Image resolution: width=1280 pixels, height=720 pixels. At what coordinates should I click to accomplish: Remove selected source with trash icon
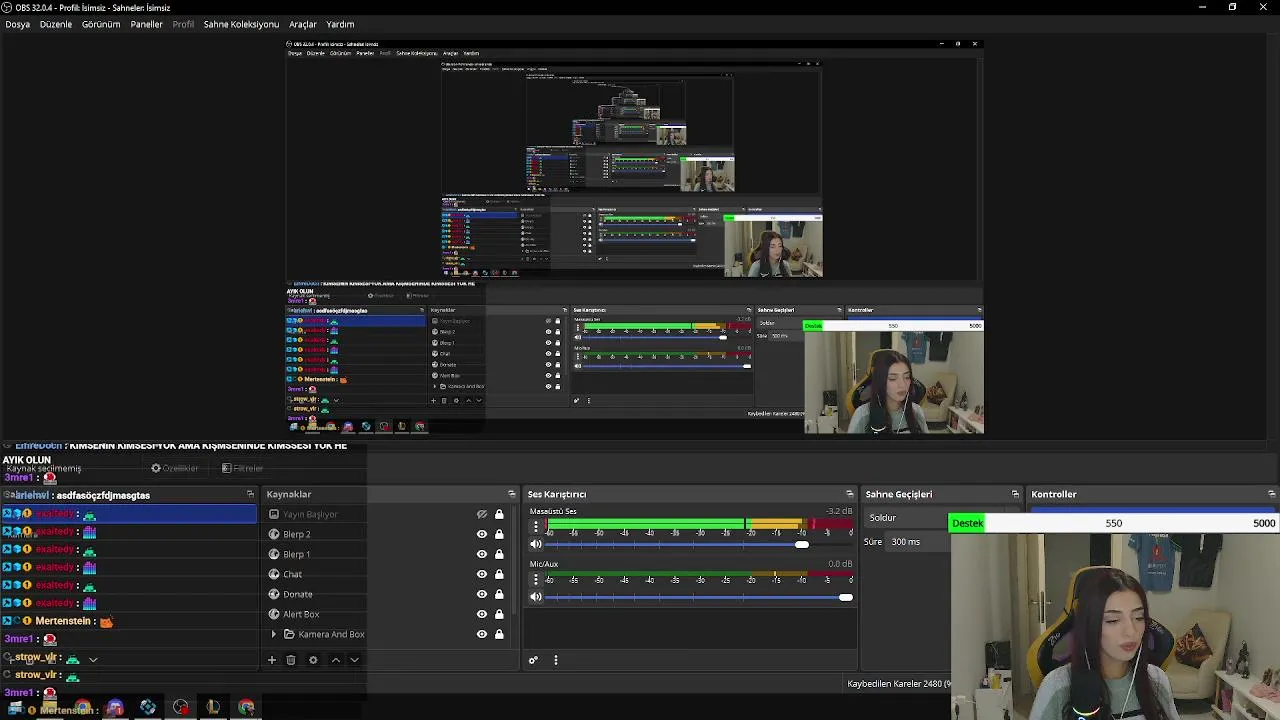[x=291, y=660]
